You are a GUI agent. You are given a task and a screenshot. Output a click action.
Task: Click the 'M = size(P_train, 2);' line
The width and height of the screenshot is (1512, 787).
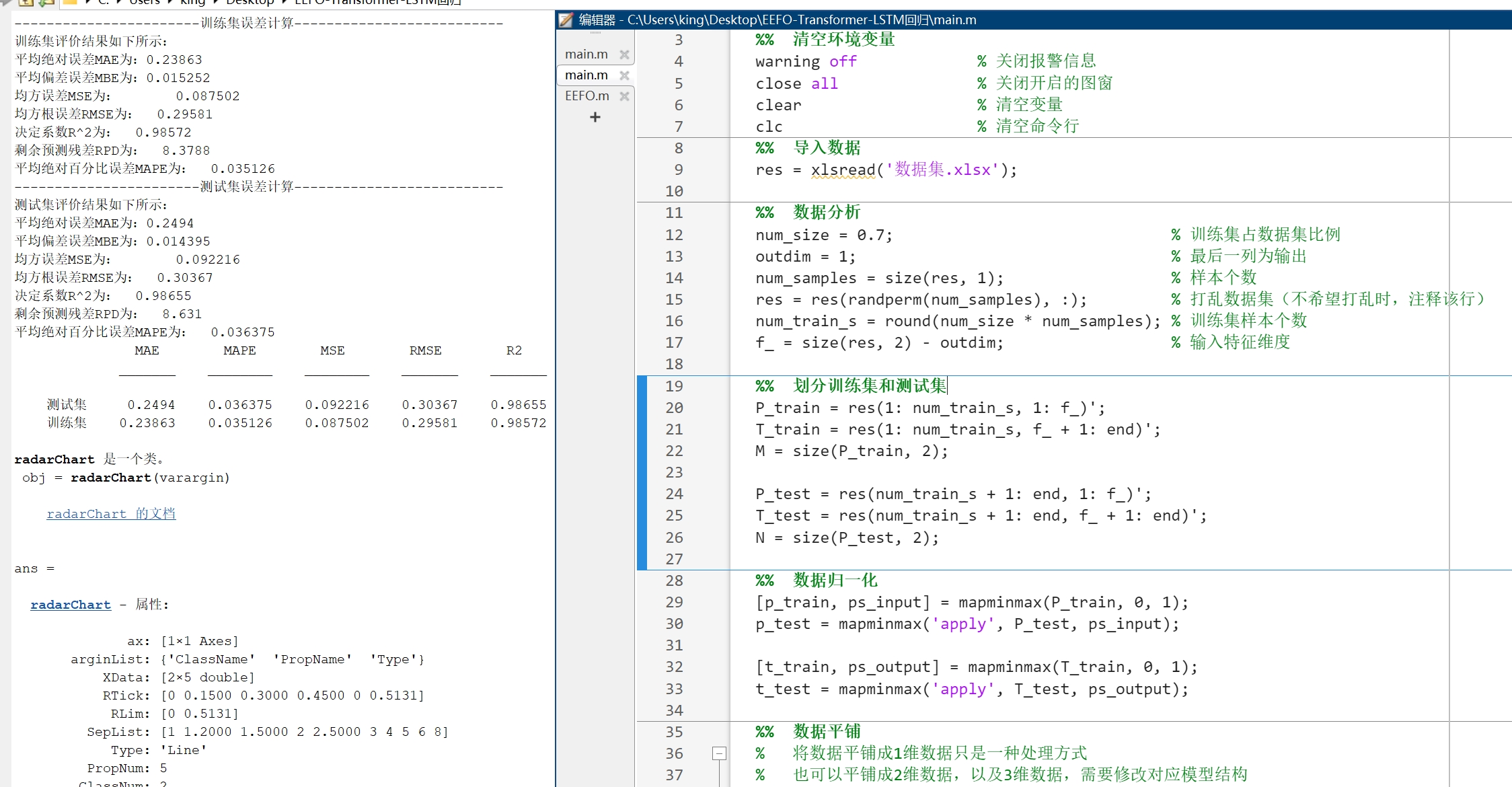852,451
